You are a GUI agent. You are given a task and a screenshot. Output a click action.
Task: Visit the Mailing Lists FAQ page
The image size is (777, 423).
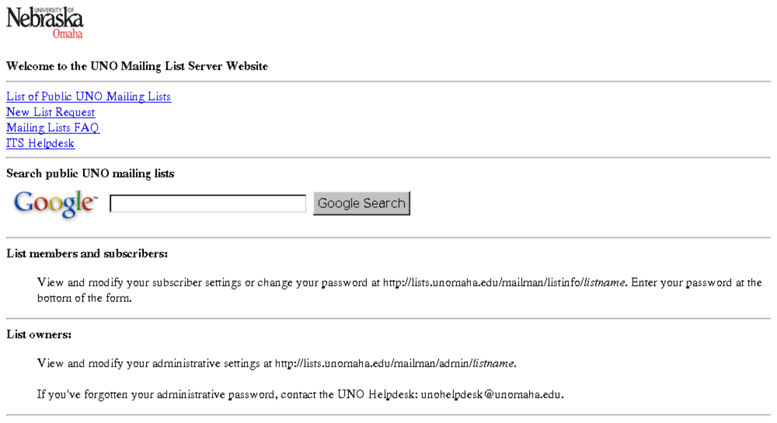pos(53,128)
